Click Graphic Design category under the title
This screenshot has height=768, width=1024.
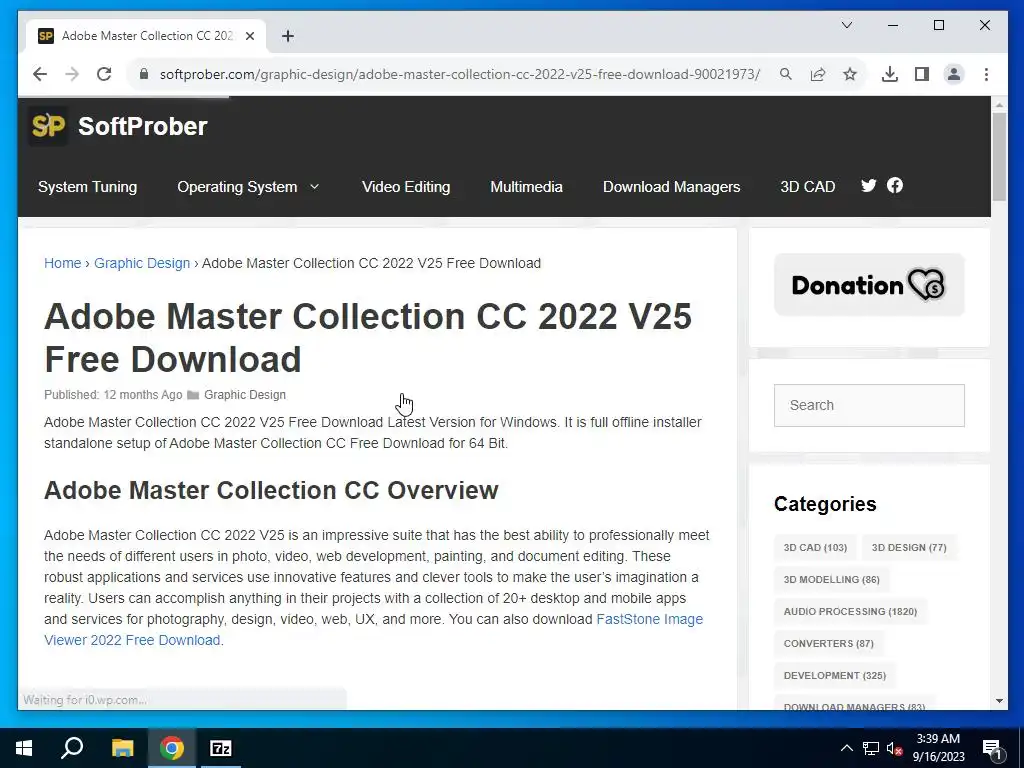pos(245,394)
